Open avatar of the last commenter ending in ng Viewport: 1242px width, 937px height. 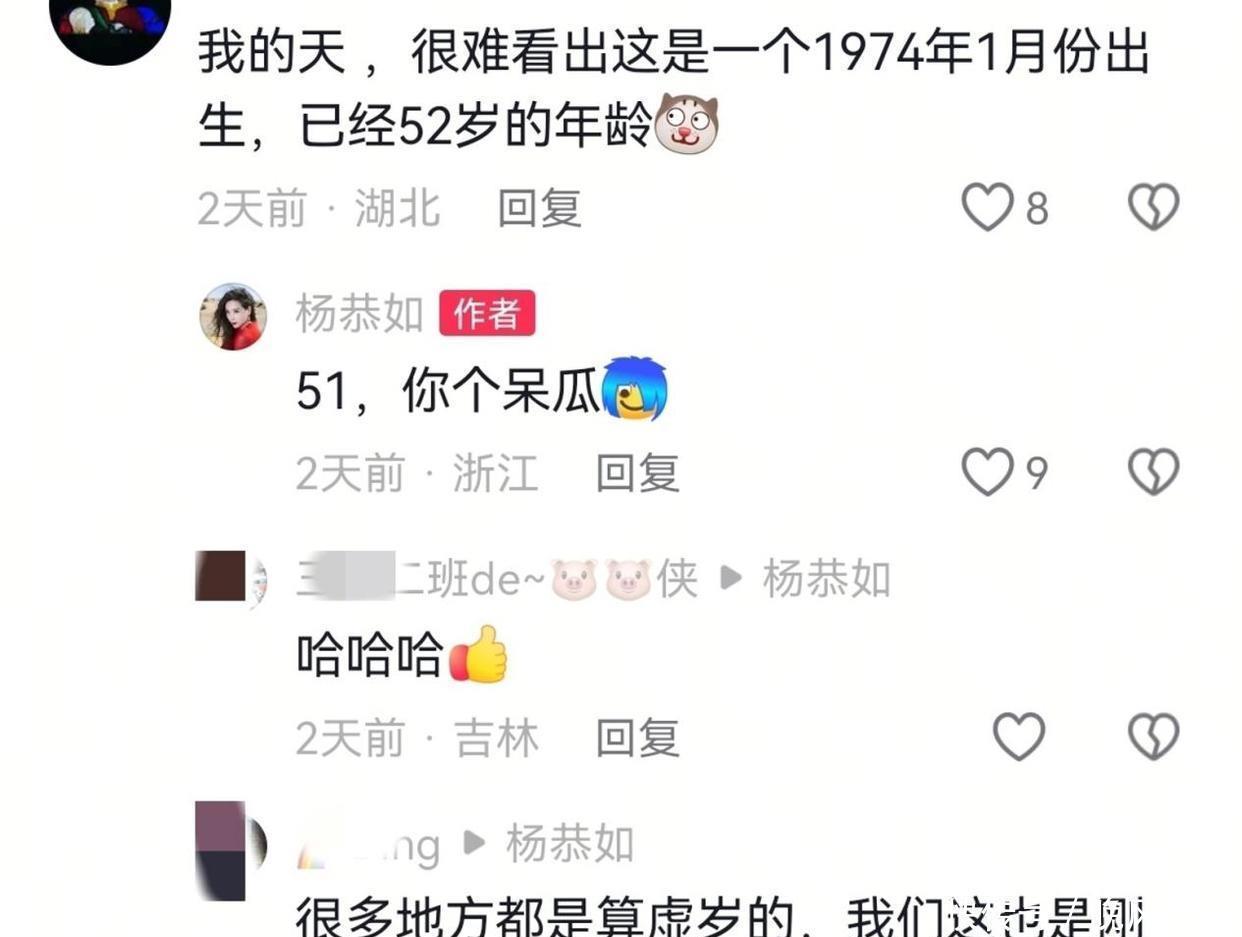(x=231, y=850)
